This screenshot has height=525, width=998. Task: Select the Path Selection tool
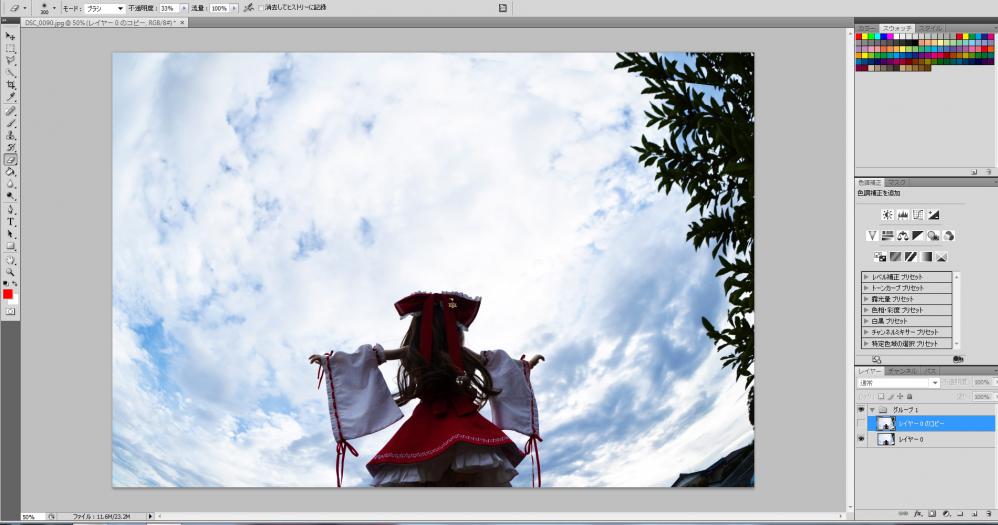pos(10,234)
